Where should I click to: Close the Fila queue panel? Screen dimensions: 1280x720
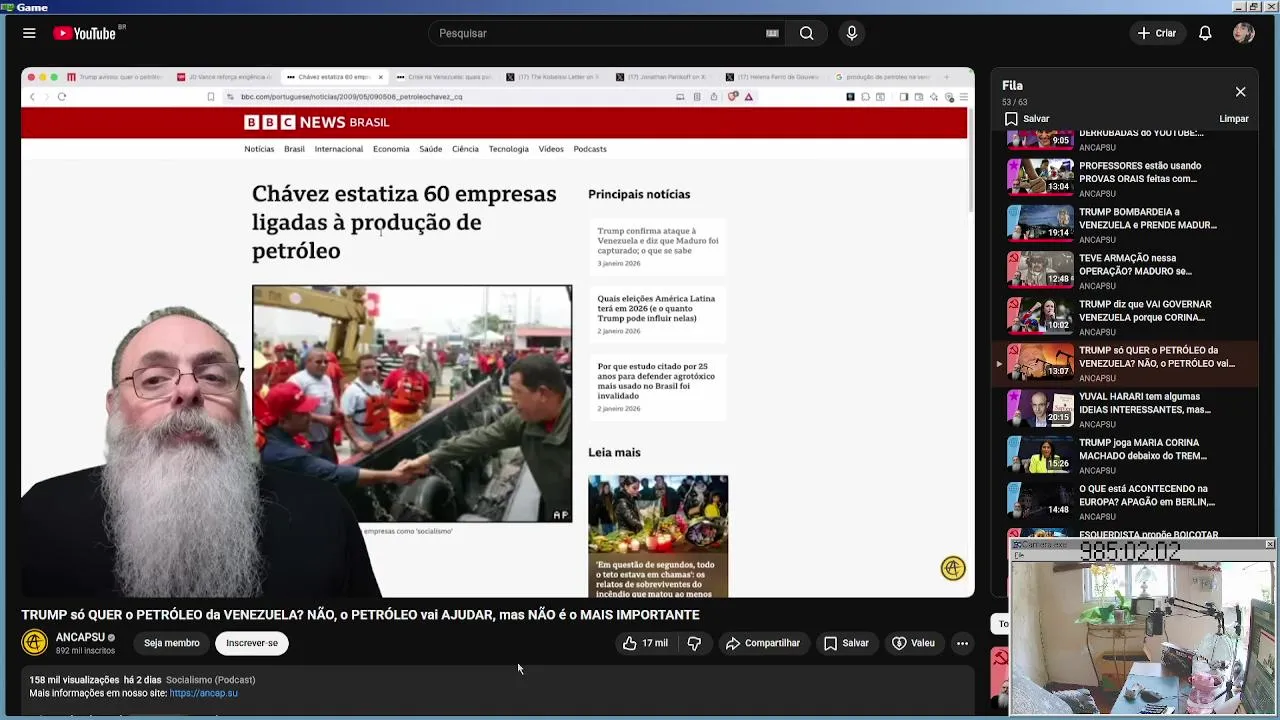(x=1240, y=92)
